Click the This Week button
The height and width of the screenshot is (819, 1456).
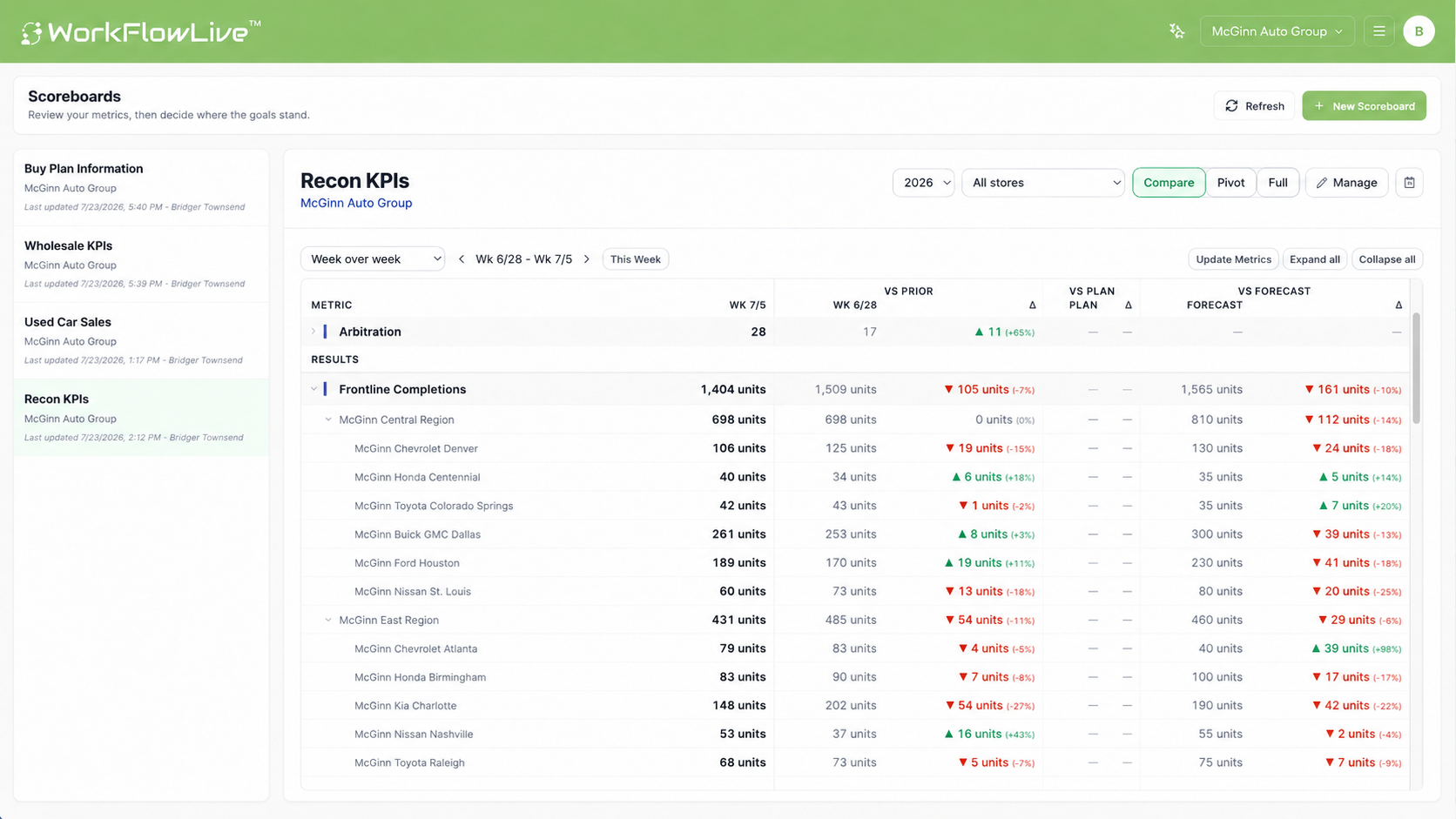635,259
